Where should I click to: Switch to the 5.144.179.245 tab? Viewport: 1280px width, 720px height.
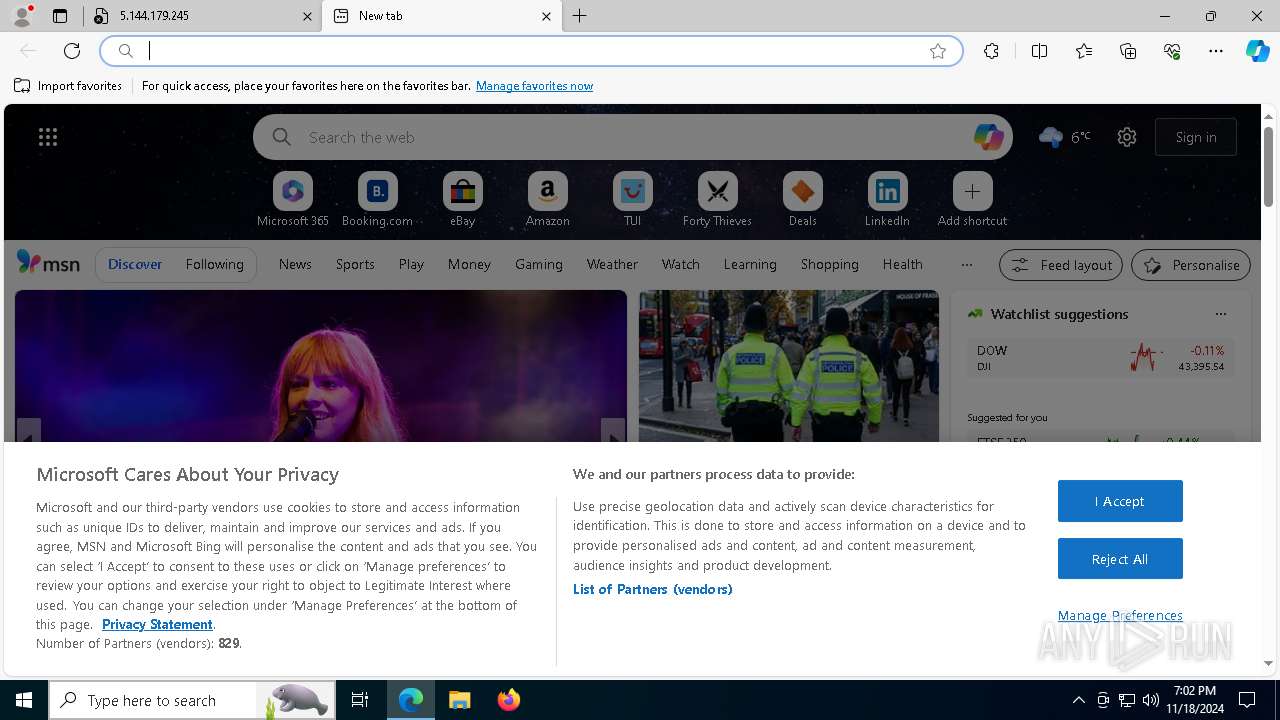point(202,16)
